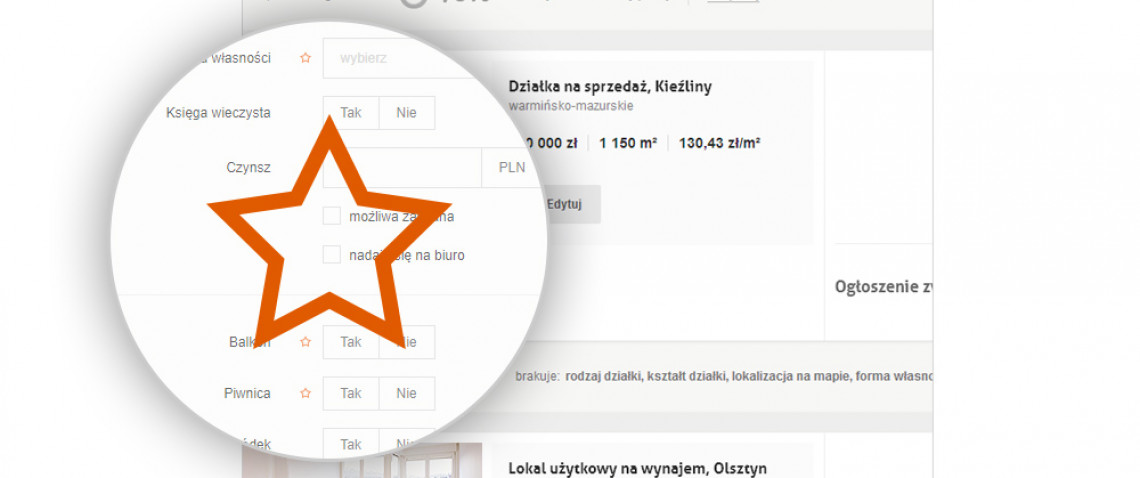Select 'Nie' for Księga wieczysta
This screenshot has height=478, width=1140.
(x=407, y=113)
